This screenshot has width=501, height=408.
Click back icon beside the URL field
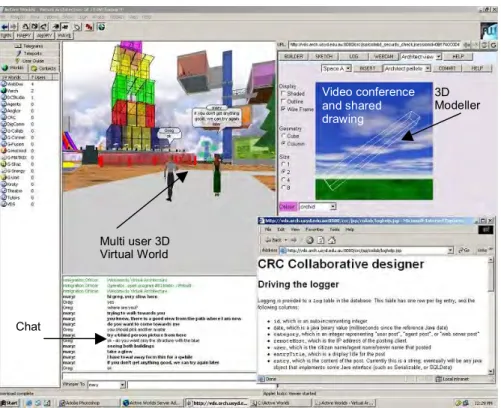pos(467,45)
